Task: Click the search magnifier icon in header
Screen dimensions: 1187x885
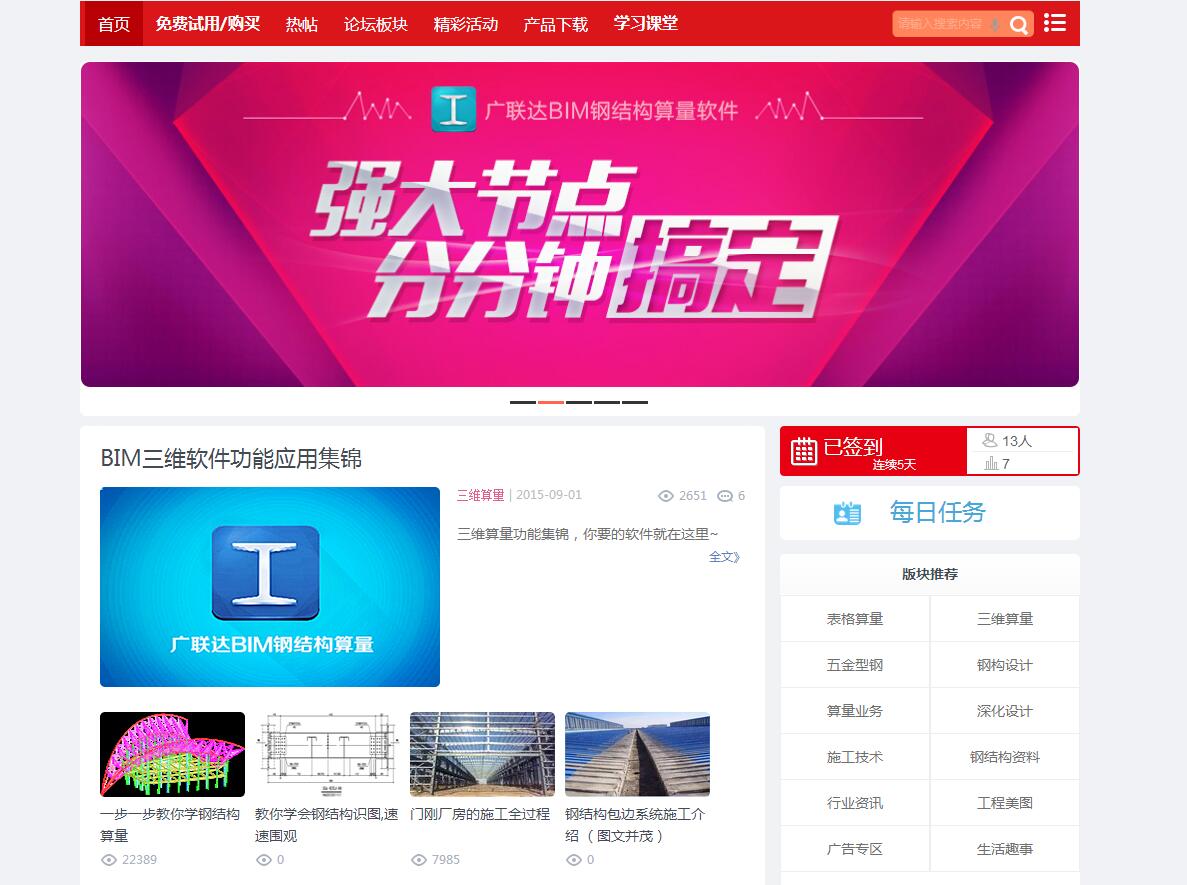Action: coord(1019,25)
